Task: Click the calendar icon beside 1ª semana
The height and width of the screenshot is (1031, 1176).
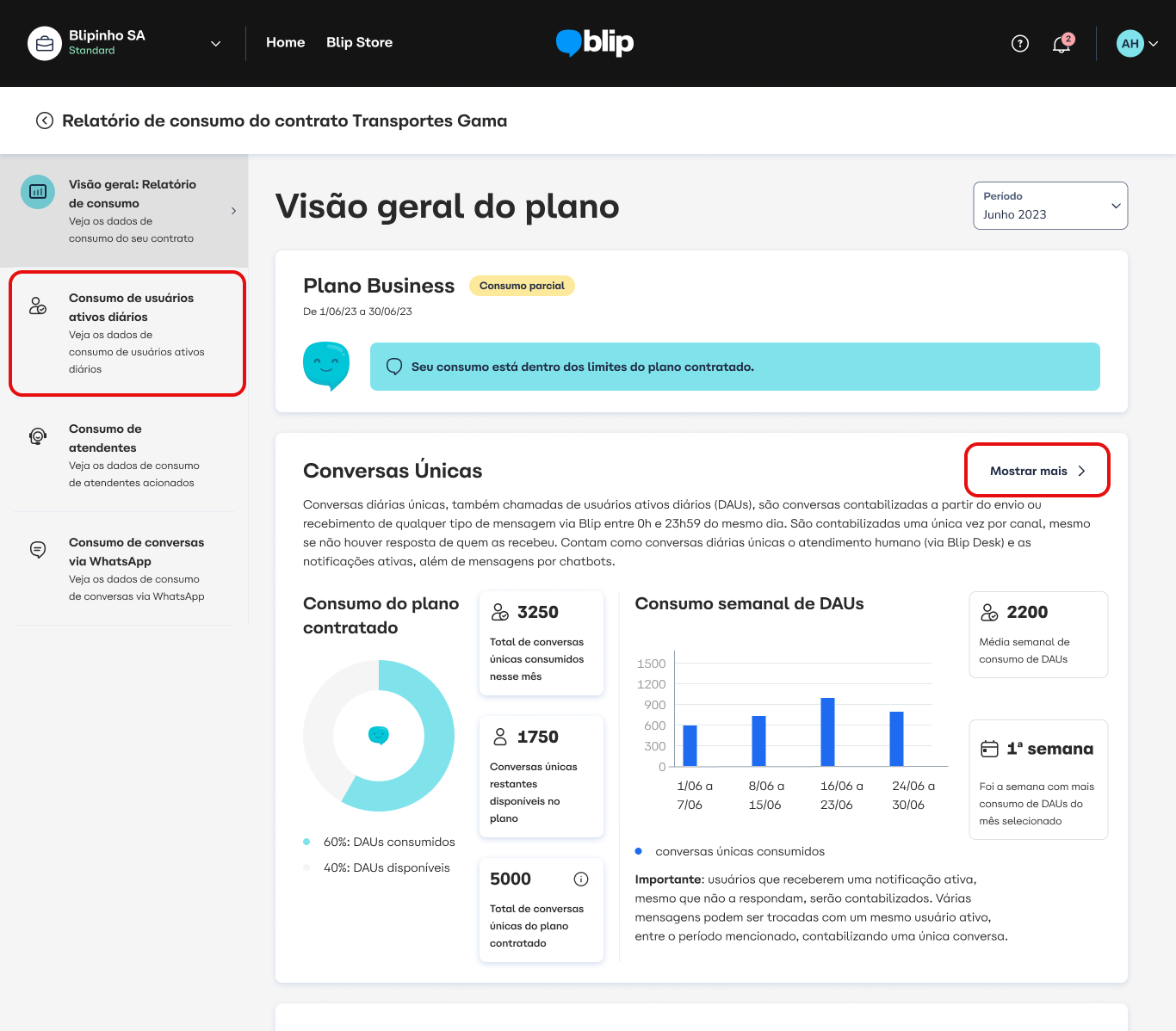Action: pyautogui.click(x=990, y=749)
